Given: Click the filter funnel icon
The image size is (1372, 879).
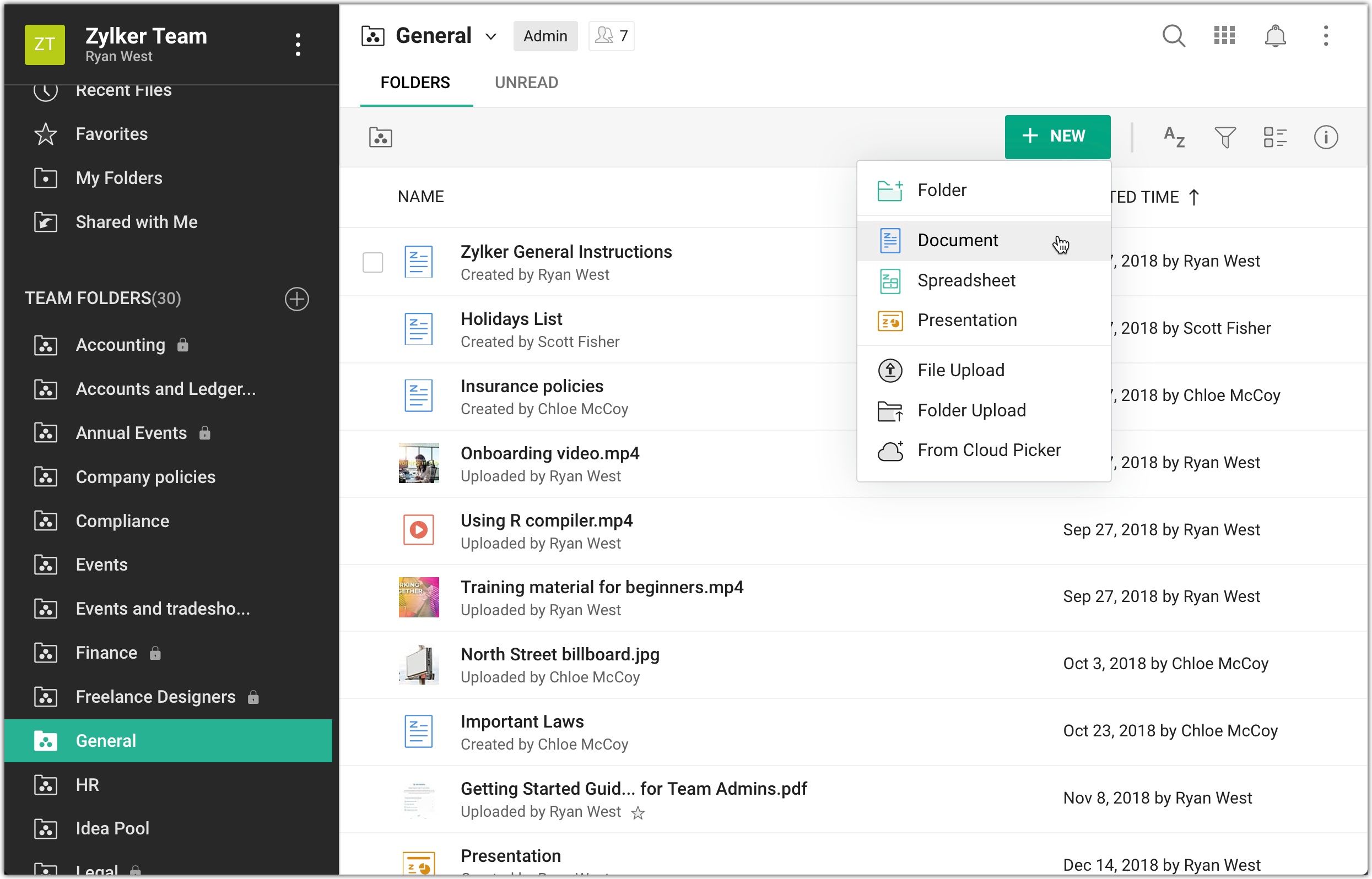Looking at the screenshot, I should (x=1225, y=137).
